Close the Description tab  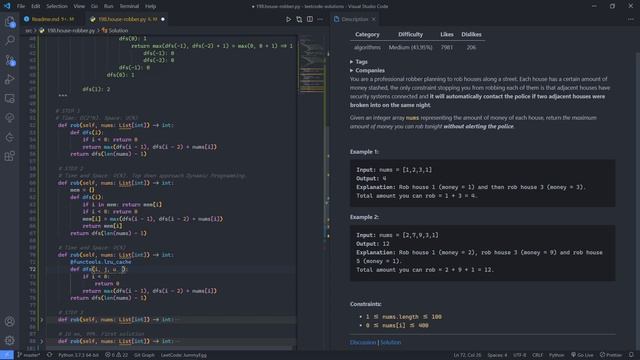[373, 19]
